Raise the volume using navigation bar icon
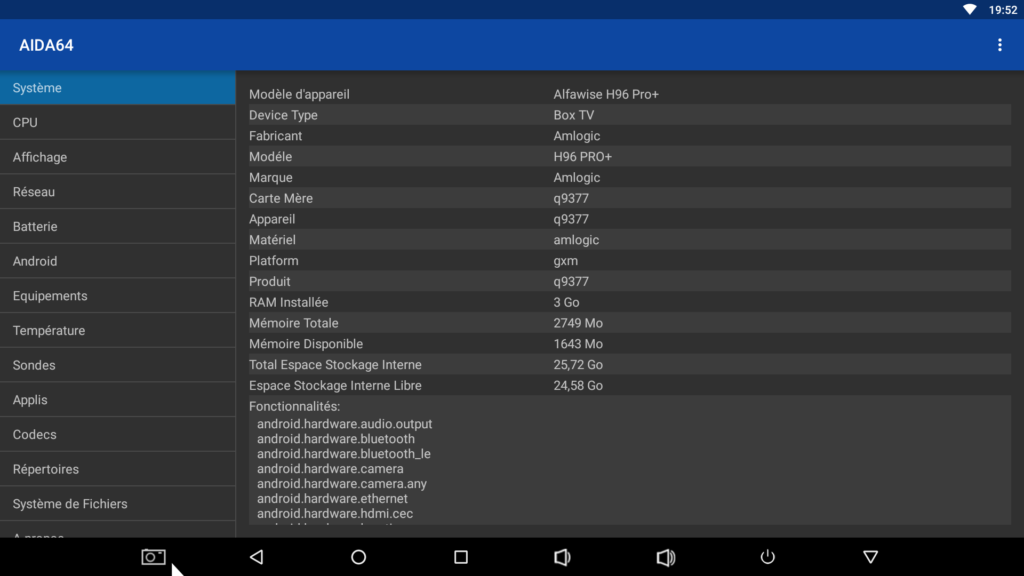Image resolution: width=1024 pixels, height=576 pixels. (665, 556)
